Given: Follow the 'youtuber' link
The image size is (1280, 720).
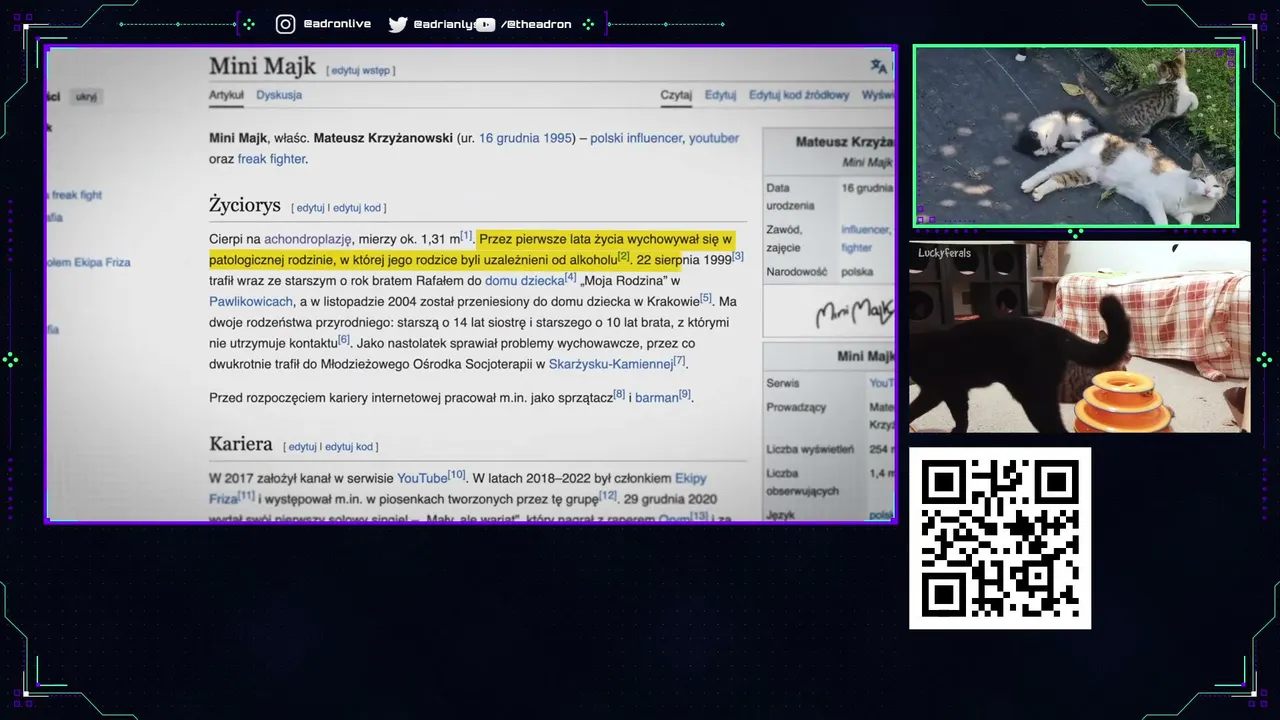Looking at the screenshot, I should pyautogui.click(x=714, y=138).
